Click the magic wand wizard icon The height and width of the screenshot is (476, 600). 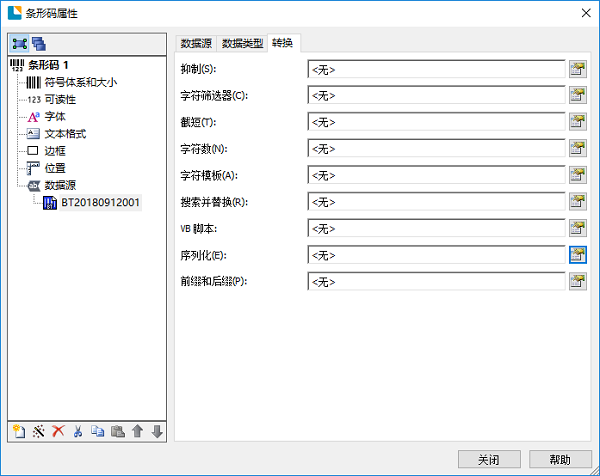(39, 431)
